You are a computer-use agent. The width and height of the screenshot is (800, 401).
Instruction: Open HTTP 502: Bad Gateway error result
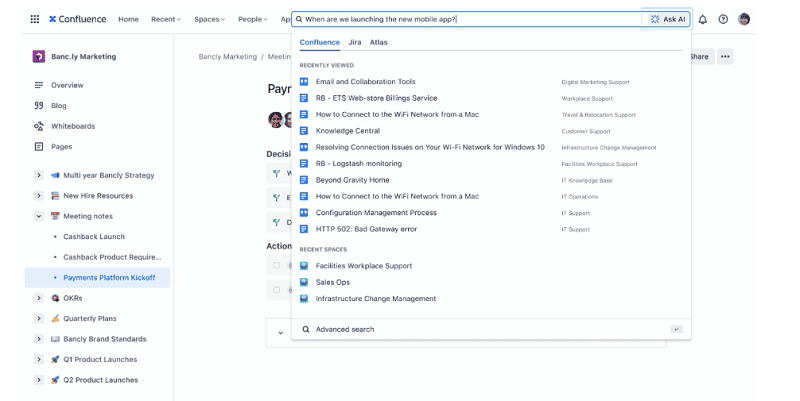366,229
